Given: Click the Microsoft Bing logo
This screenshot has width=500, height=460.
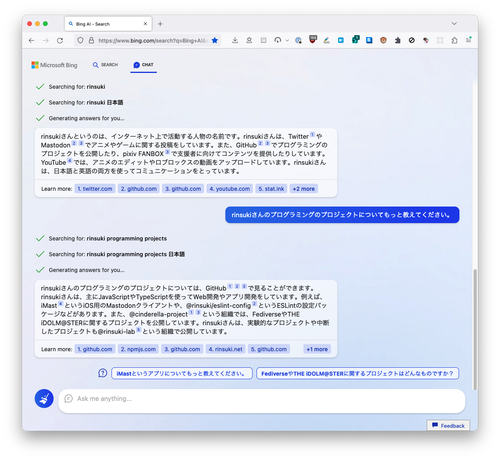Looking at the screenshot, I should point(54,65).
